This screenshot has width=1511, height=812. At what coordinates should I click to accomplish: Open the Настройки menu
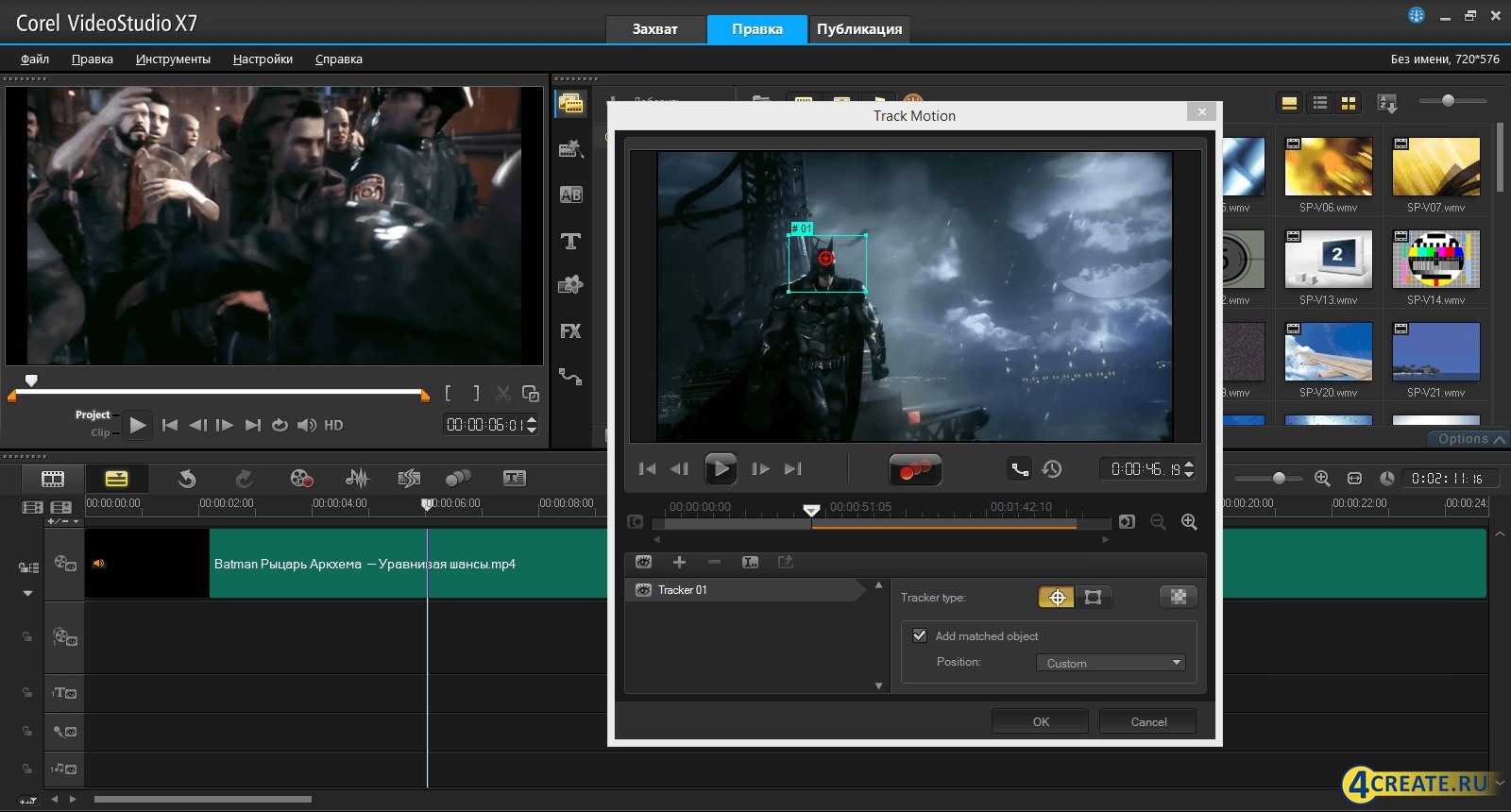pyautogui.click(x=263, y=59)
